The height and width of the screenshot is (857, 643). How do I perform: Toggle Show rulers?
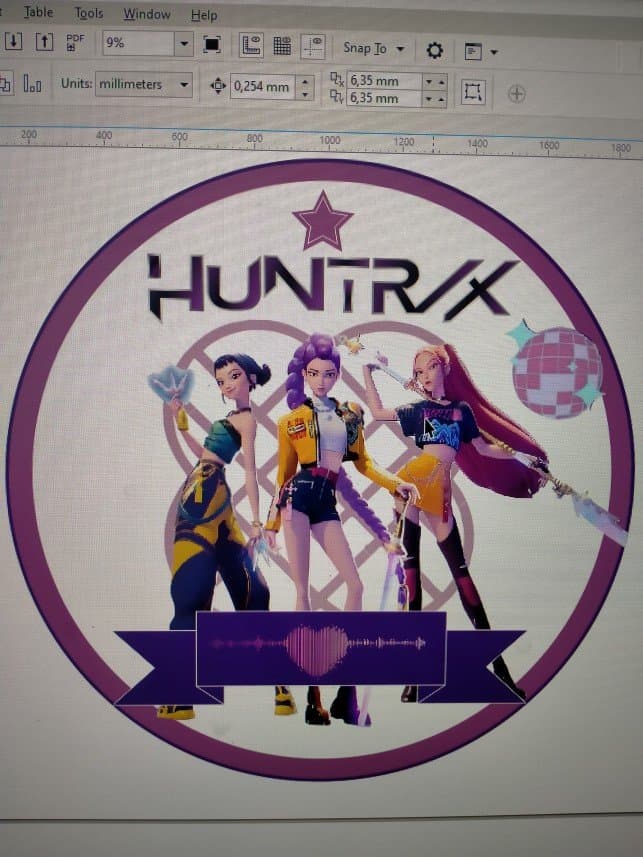pyautogui.click(x=251, y=45)
